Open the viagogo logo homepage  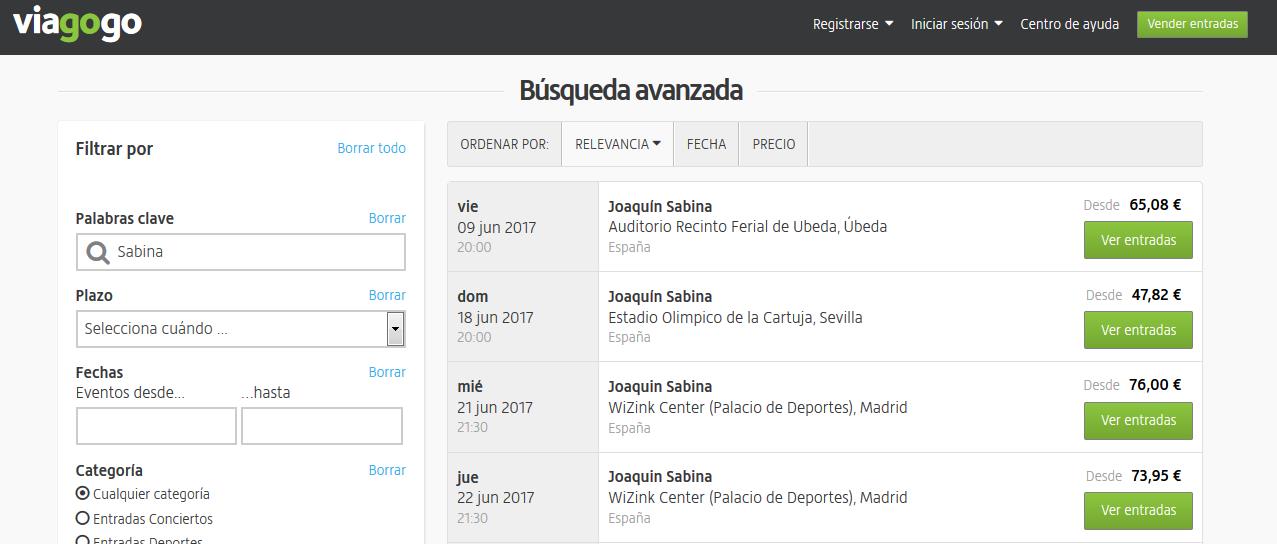77,25
